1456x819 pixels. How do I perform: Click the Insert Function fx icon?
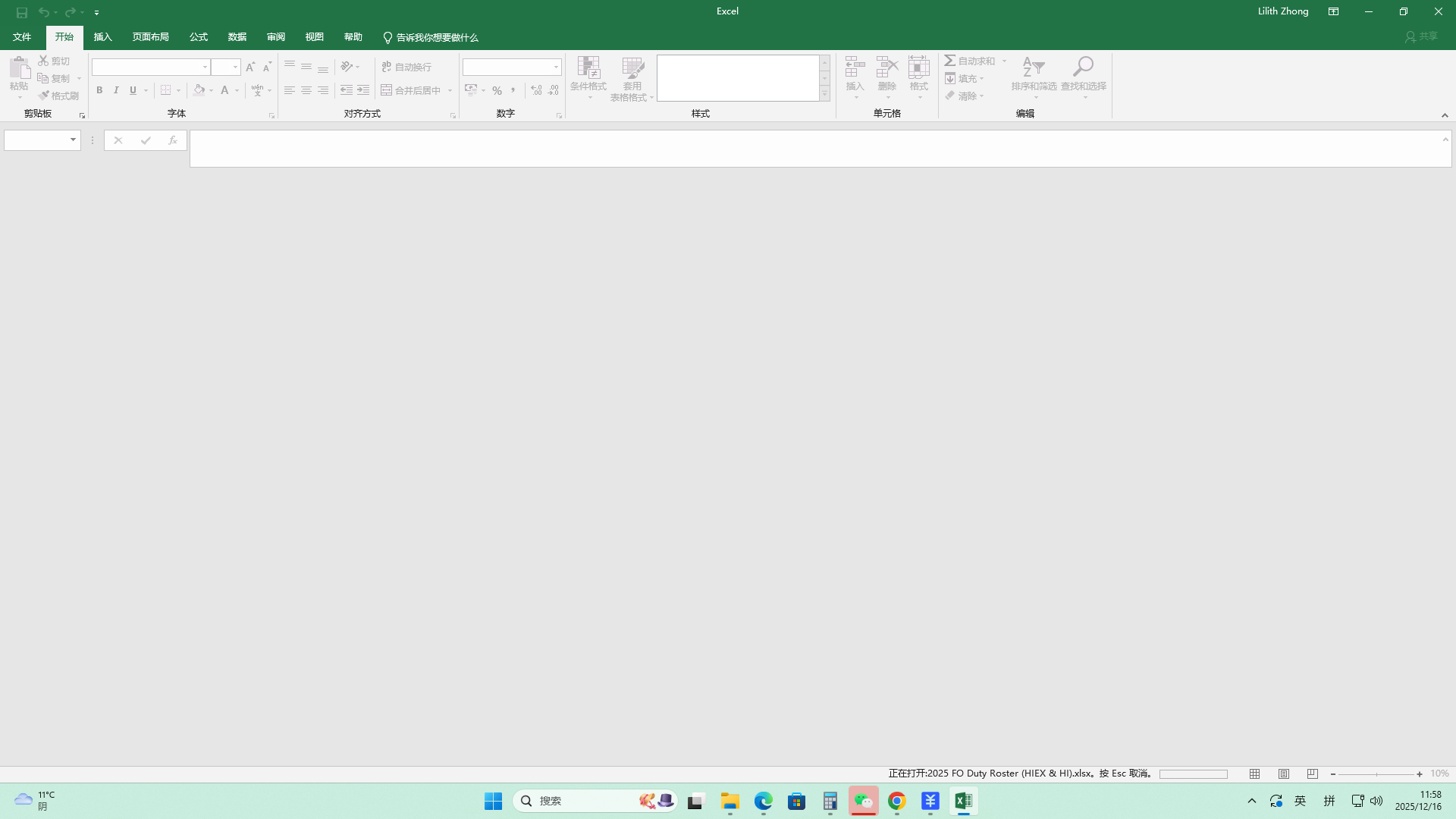pyautogui.click(x=173, y=140)
